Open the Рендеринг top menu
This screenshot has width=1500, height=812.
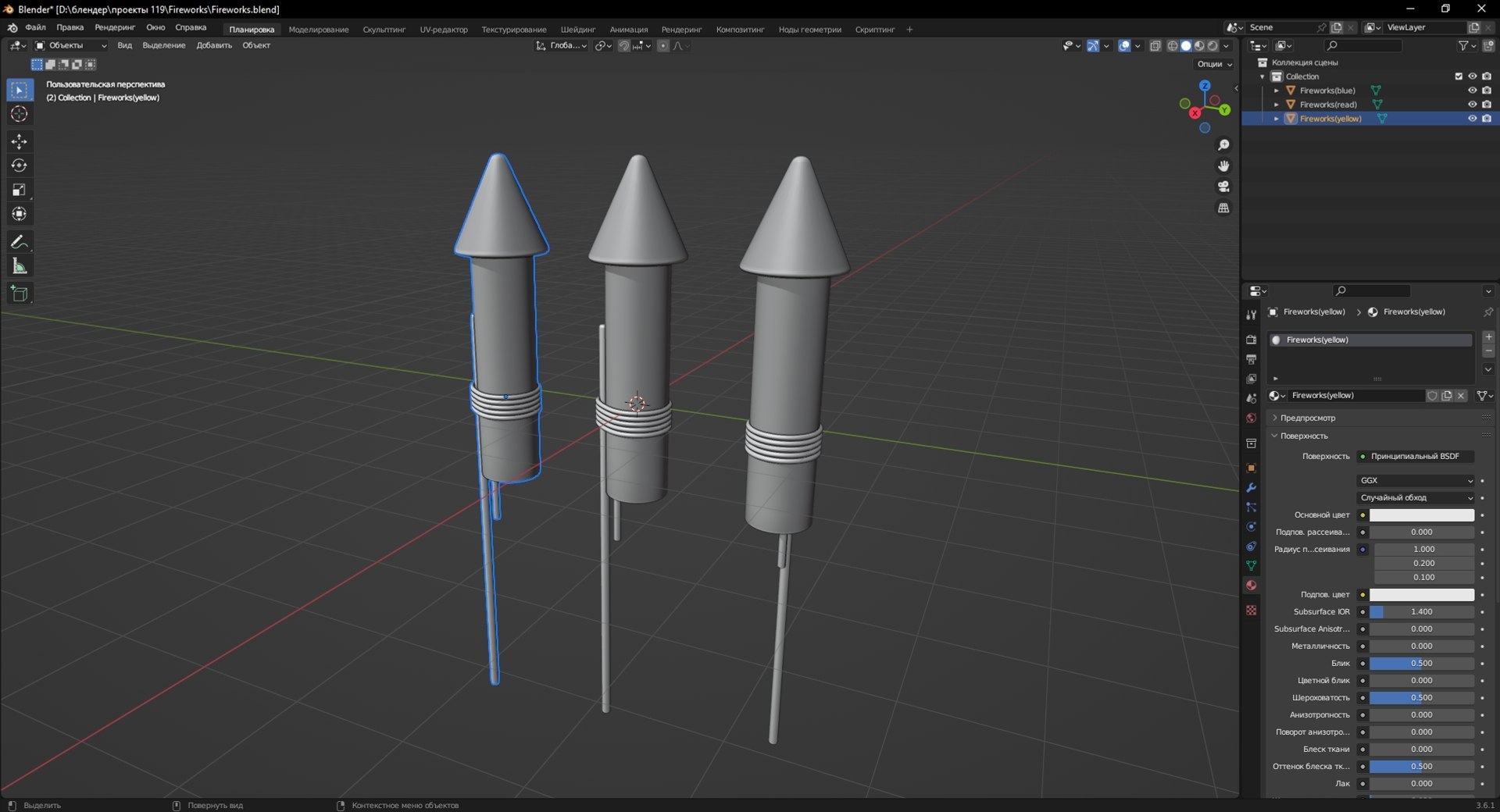tap(115, 27)
